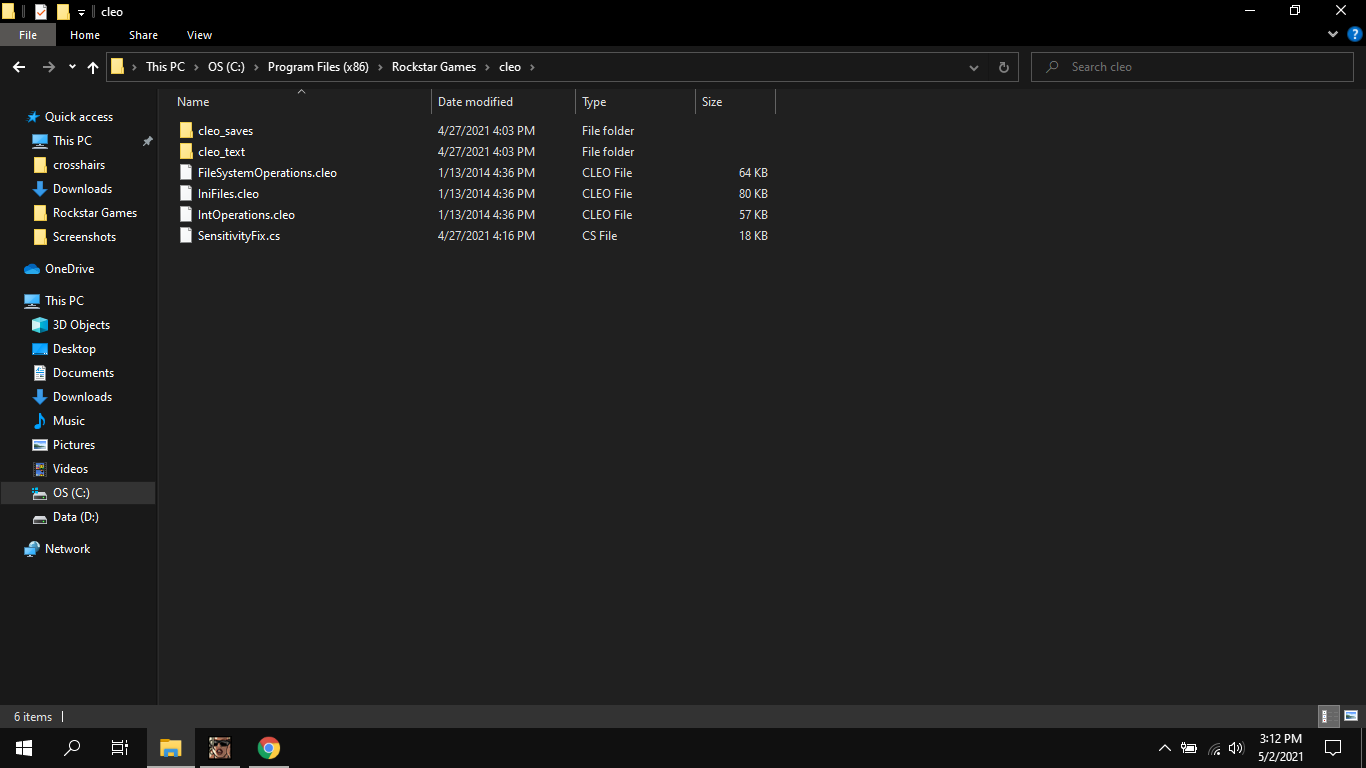Select the SensitivityFix.cs file icon
The height and width of the screenshot is (768, 1366).
click(186, 236)
